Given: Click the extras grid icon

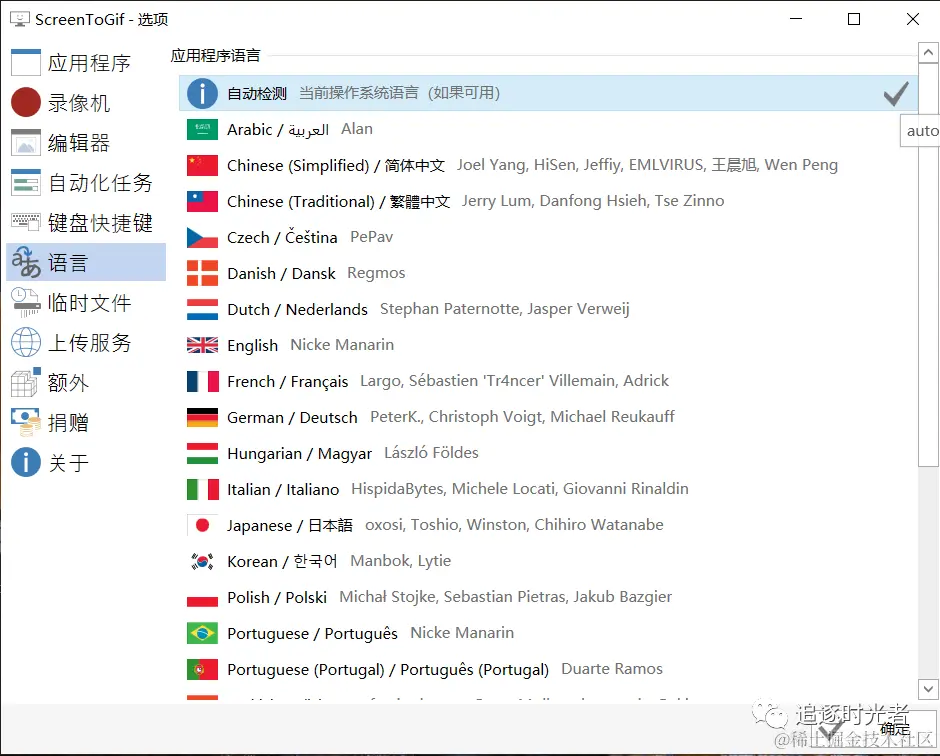Looking at the screenshot, I should pyautogui.click(x=26, y=382).
